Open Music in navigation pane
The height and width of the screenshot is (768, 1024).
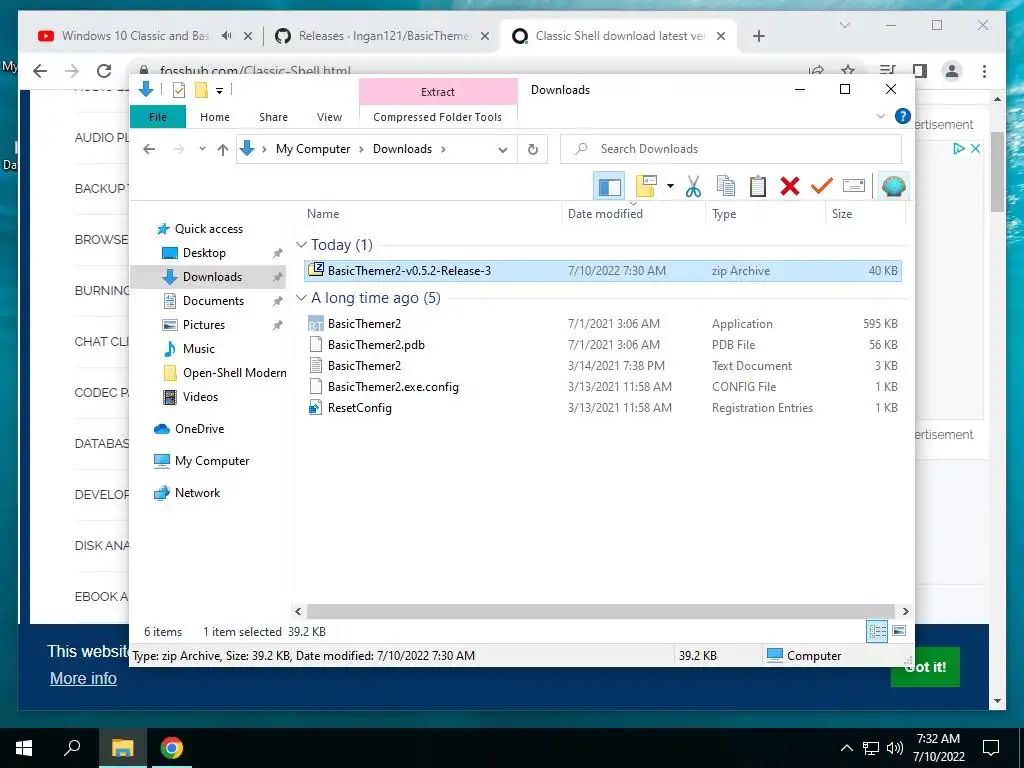click(199, 349)
